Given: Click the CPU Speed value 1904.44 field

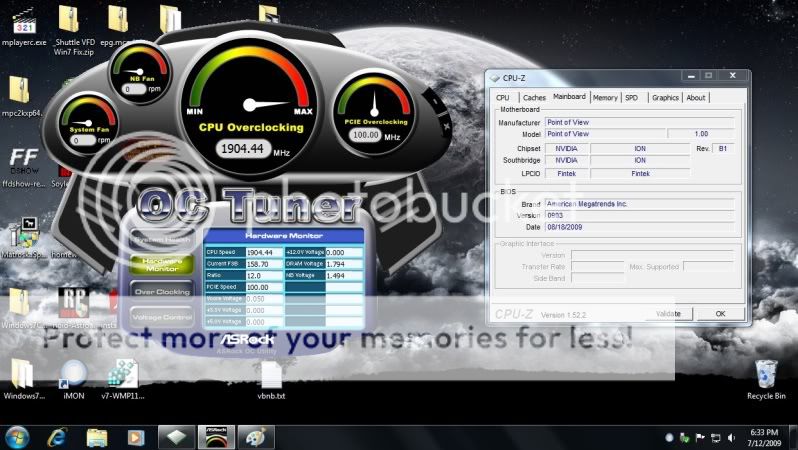Looking at the screenshot, I should pyautogui.click(x=265, y=252).
